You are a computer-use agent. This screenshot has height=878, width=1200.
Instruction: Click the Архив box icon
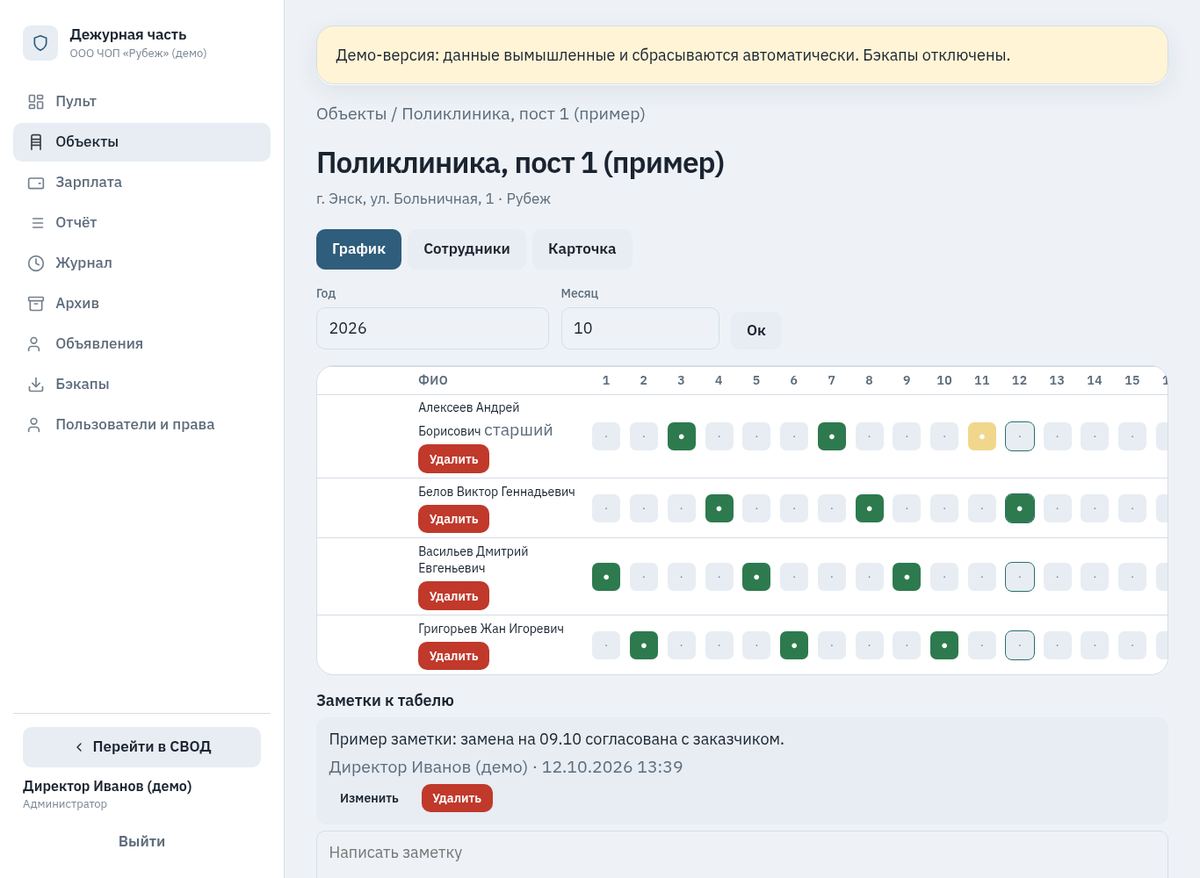click(36, 303)
